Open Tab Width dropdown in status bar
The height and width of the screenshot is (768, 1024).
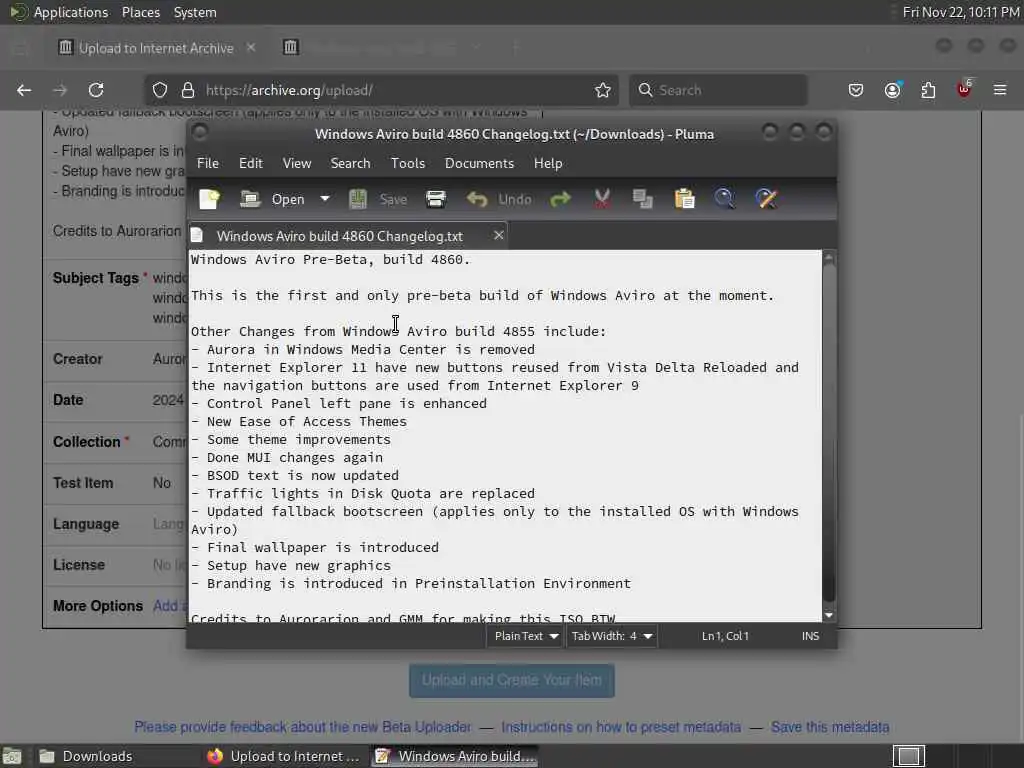click(611, 635)
